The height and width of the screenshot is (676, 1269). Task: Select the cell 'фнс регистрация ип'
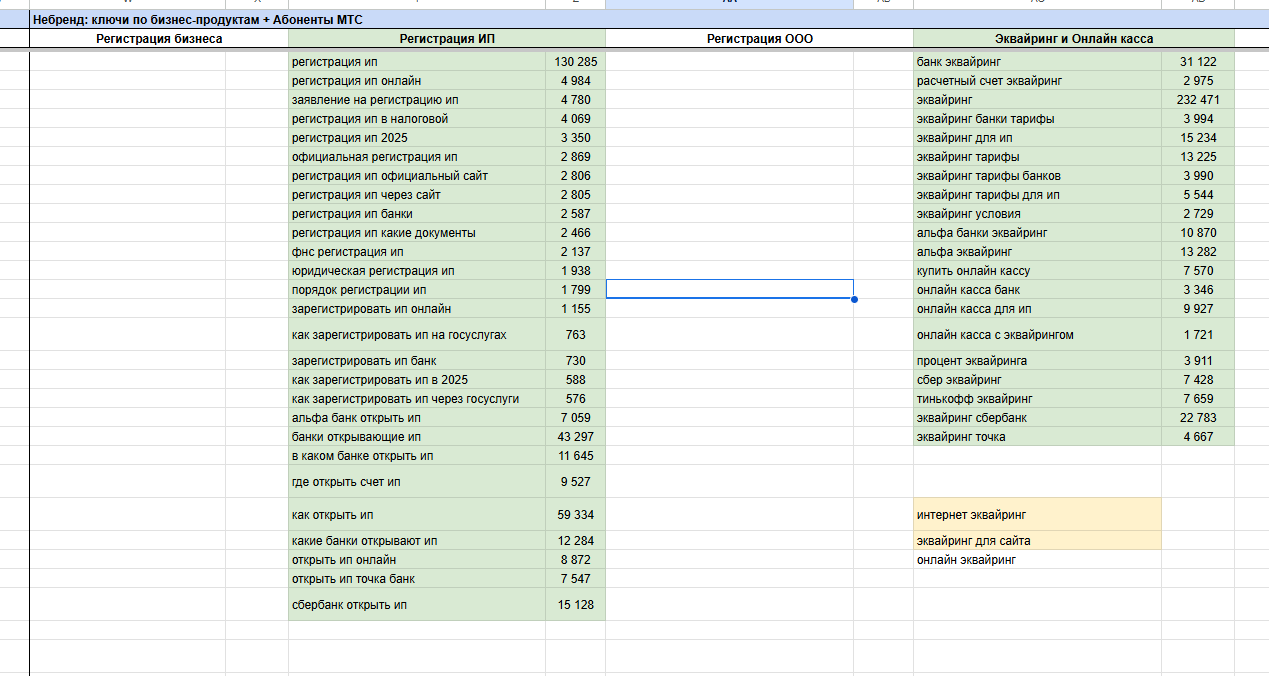(x=417, y=252)
